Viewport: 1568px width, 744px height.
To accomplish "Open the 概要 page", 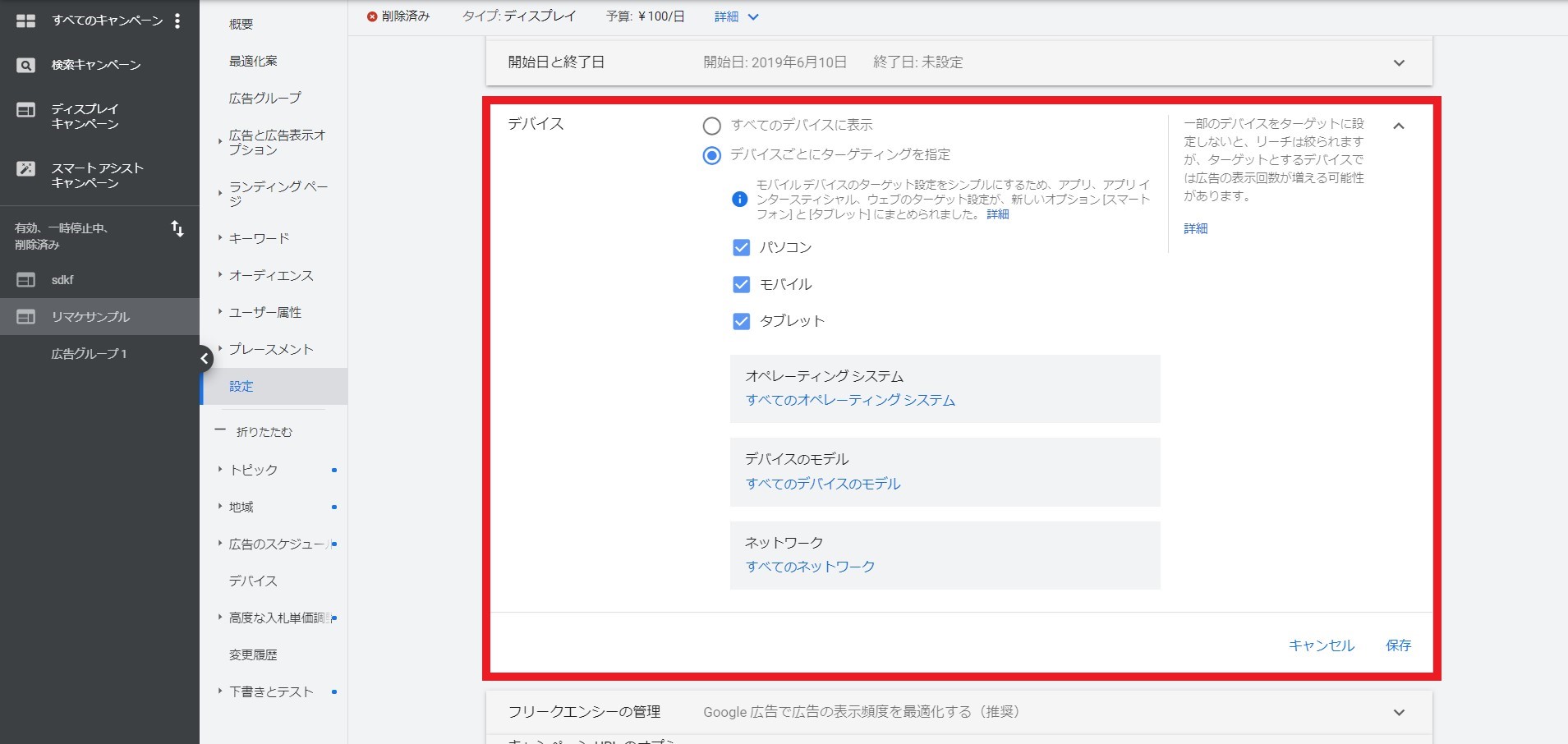I will (x=241, y=25).
